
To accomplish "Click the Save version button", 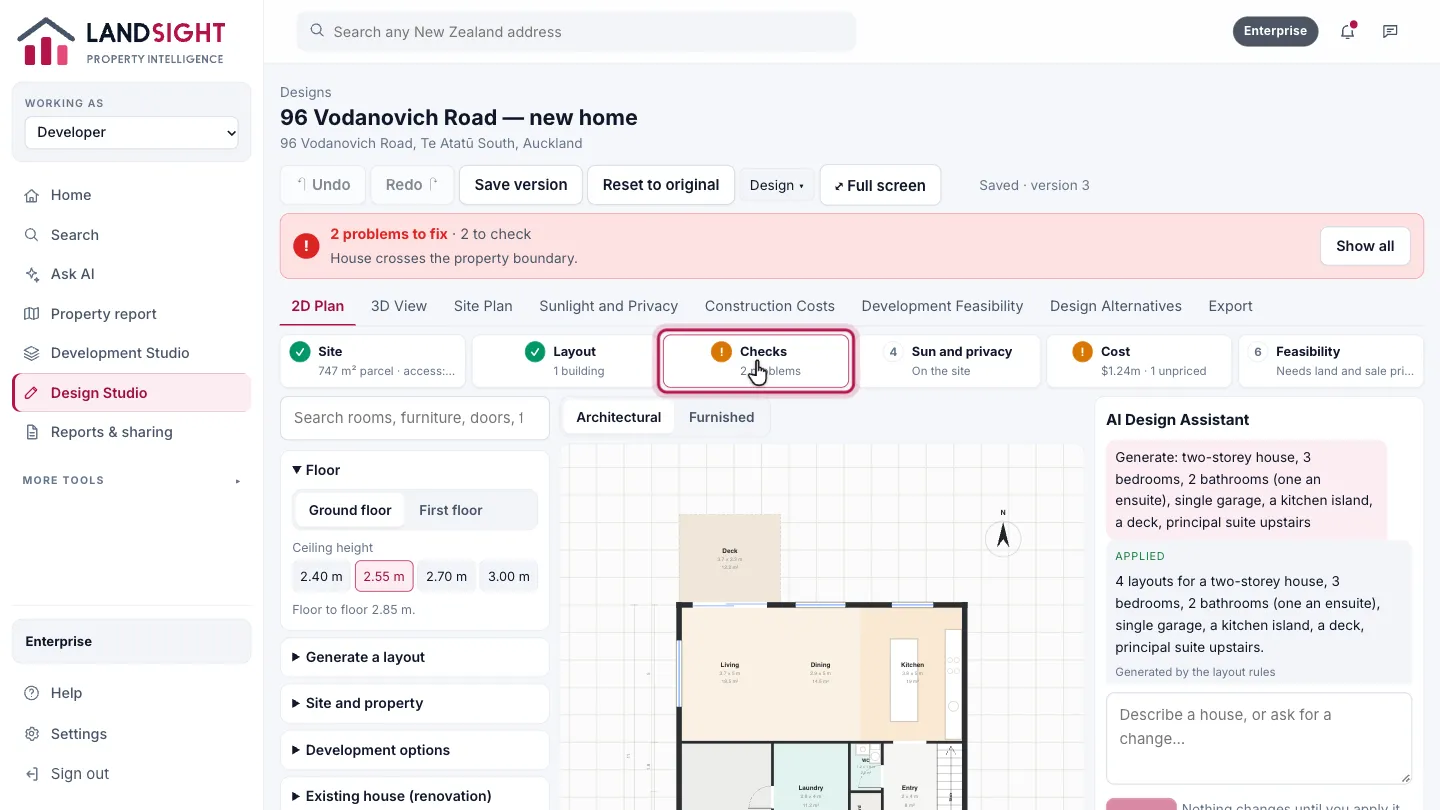I will [x=521, y=185].
